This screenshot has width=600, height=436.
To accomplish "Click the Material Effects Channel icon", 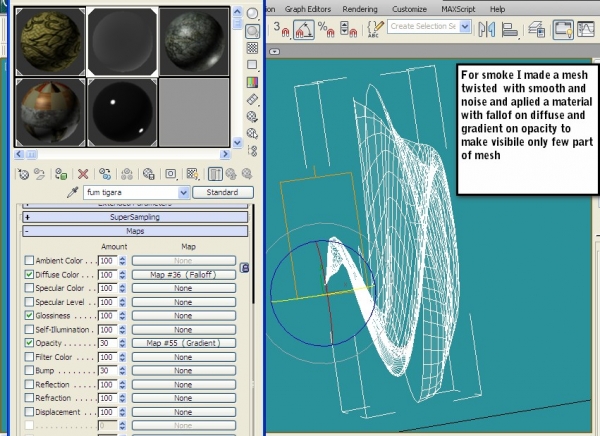I will [x=171, y=174].
